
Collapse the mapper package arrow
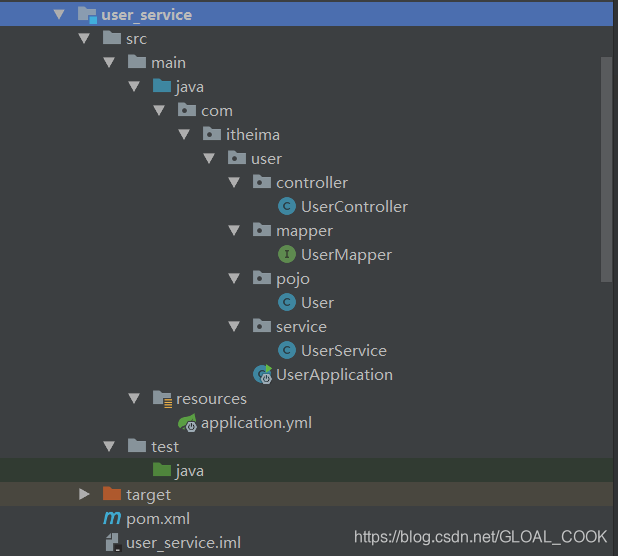(x=234, y=231)
